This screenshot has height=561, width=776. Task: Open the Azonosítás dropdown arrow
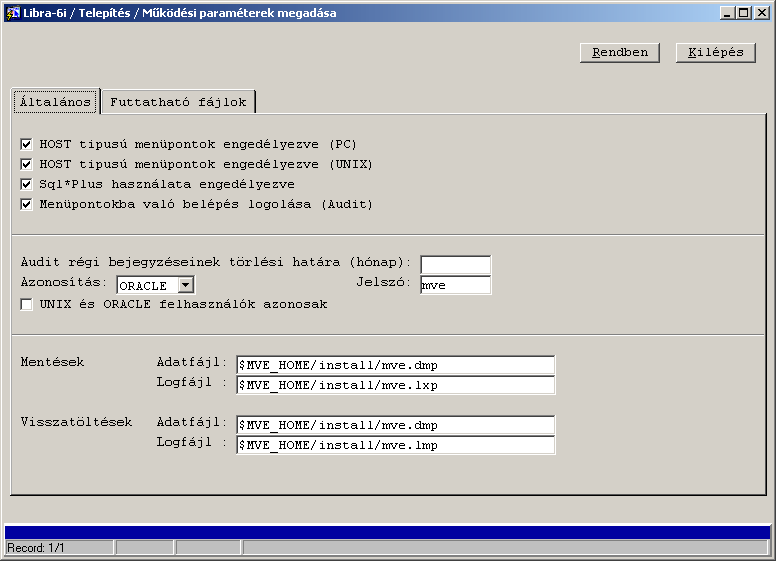click(186, 285)
